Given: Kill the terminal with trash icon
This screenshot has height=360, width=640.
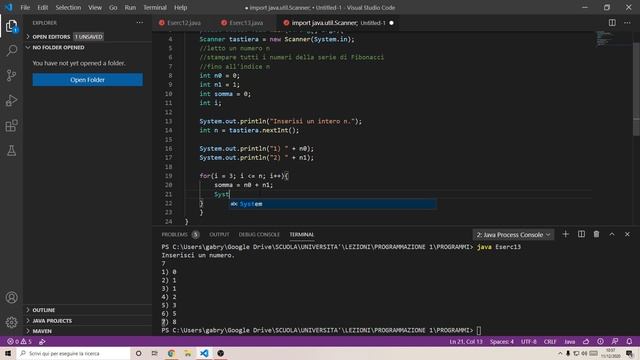Looking at the screenshot, I should [x=596, y=234].
